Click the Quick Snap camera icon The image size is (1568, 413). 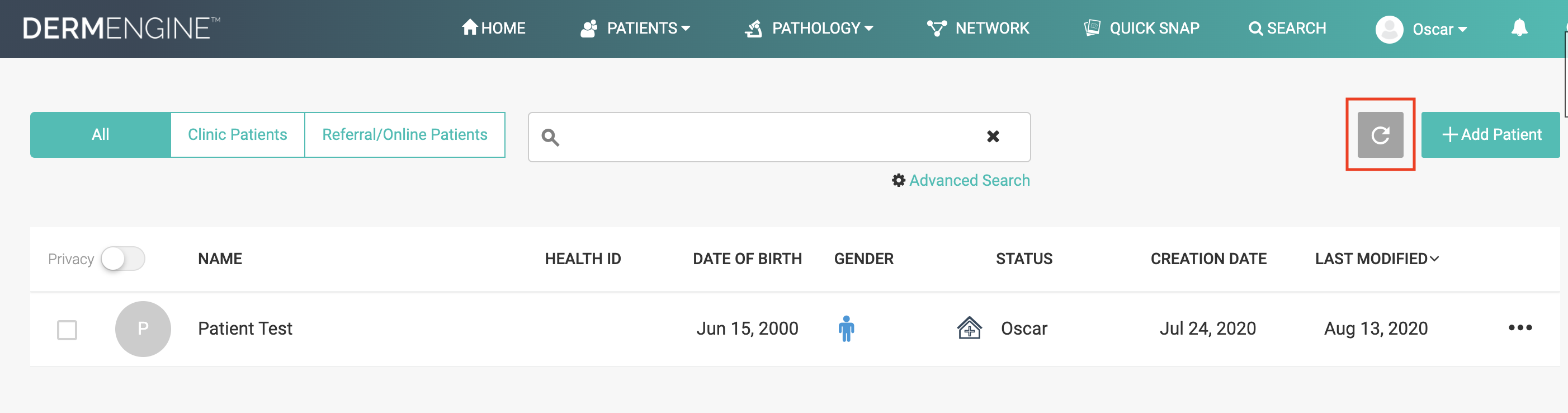coord(1092,28)
